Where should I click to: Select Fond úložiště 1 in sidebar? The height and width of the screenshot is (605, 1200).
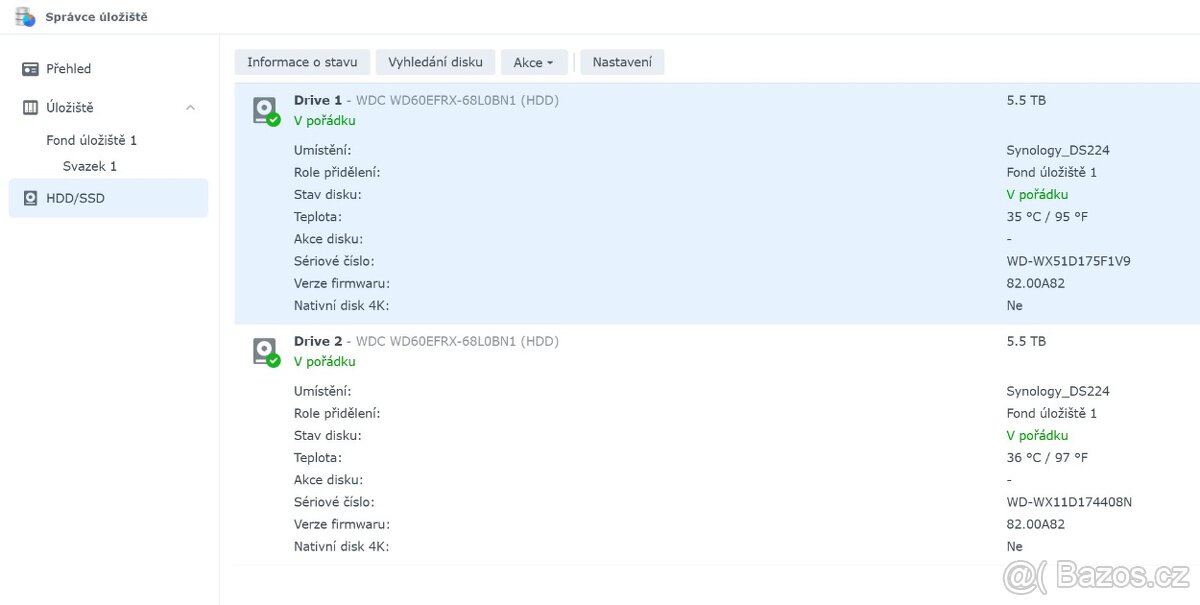[91, 140]
